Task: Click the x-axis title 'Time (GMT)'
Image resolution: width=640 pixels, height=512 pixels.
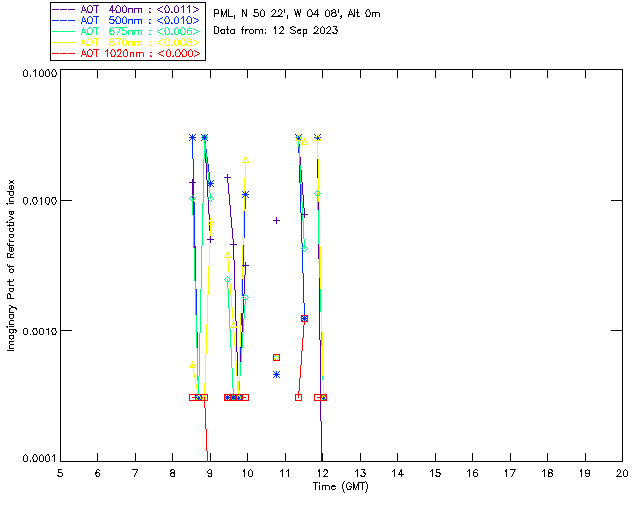Action: tap(341, 487)
